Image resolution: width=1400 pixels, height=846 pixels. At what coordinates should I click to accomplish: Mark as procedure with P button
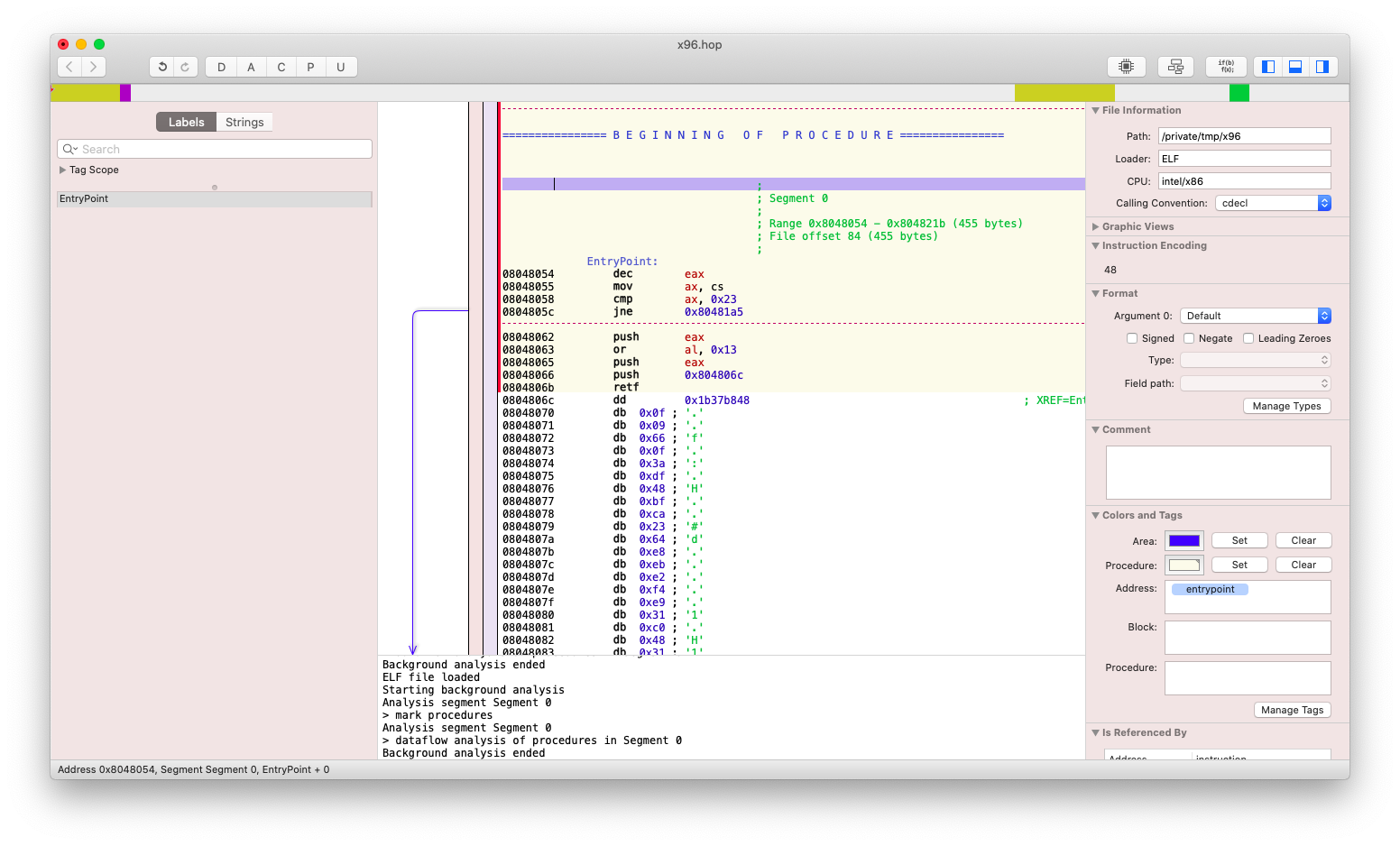[310, 67]
